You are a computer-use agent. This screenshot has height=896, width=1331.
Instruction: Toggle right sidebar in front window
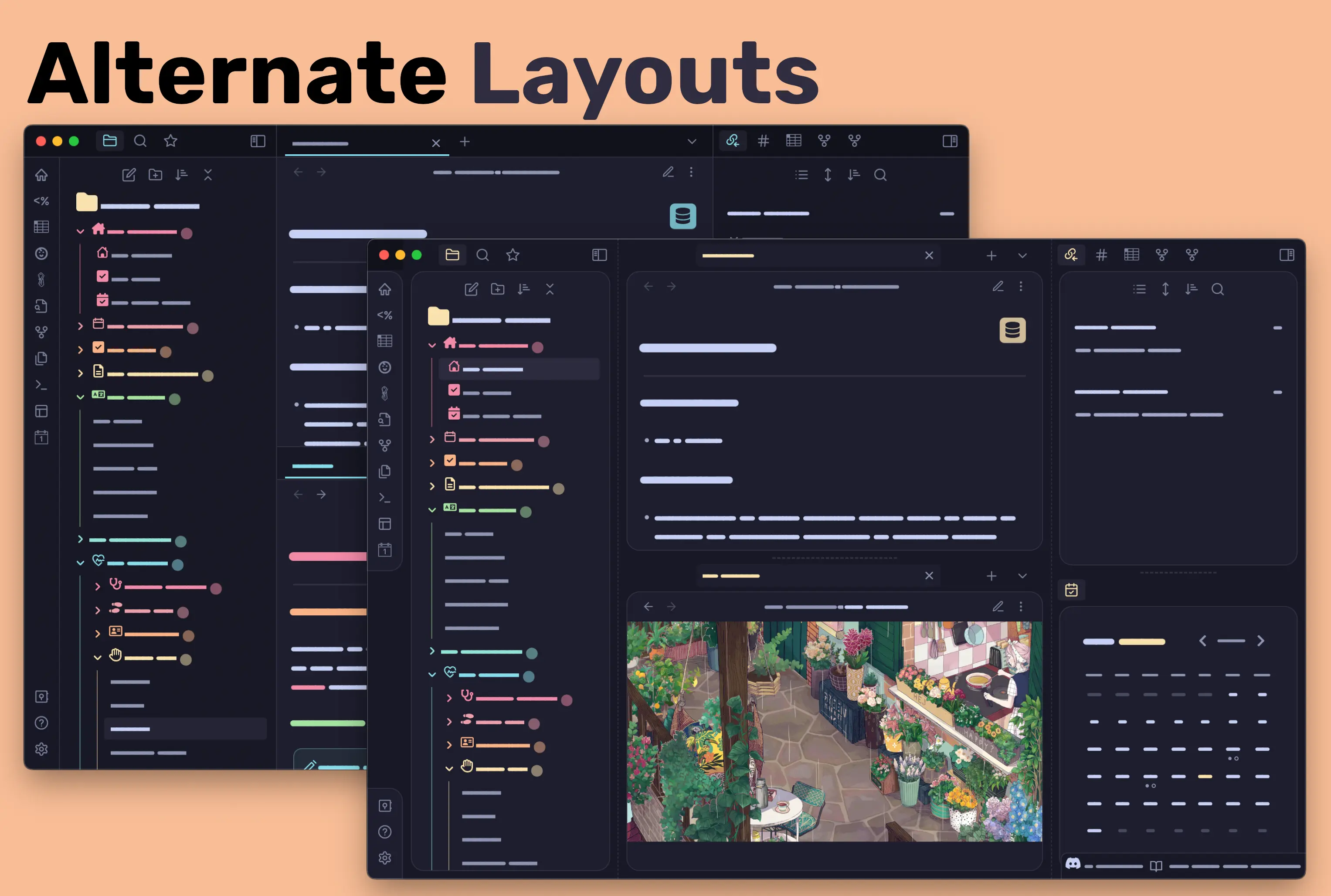pos(1287,255)
